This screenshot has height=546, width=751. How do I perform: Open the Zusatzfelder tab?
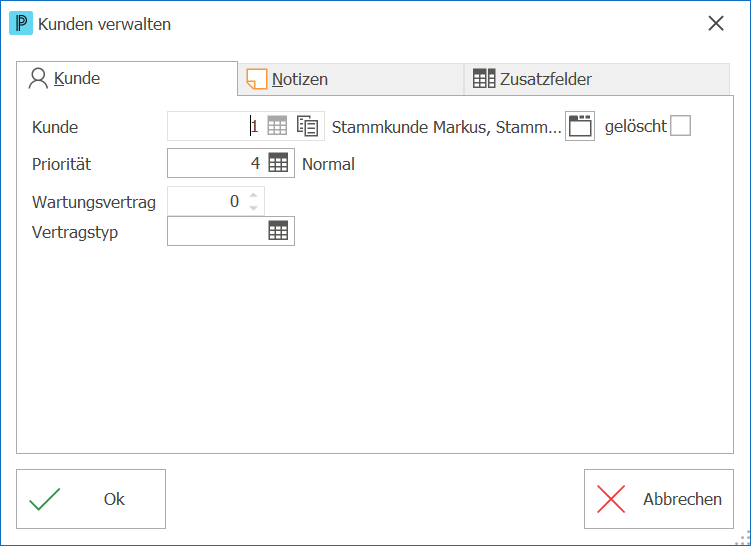tap(597, 79)
